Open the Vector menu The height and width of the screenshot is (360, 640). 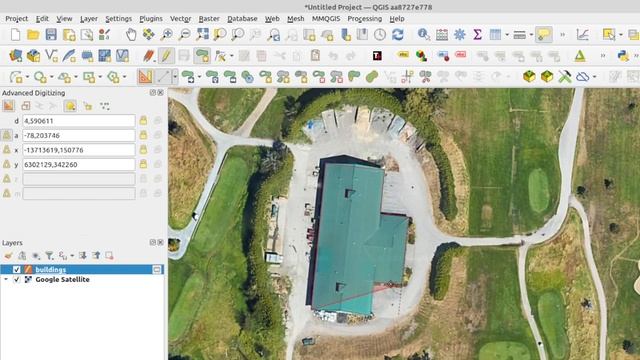[180, 19]
